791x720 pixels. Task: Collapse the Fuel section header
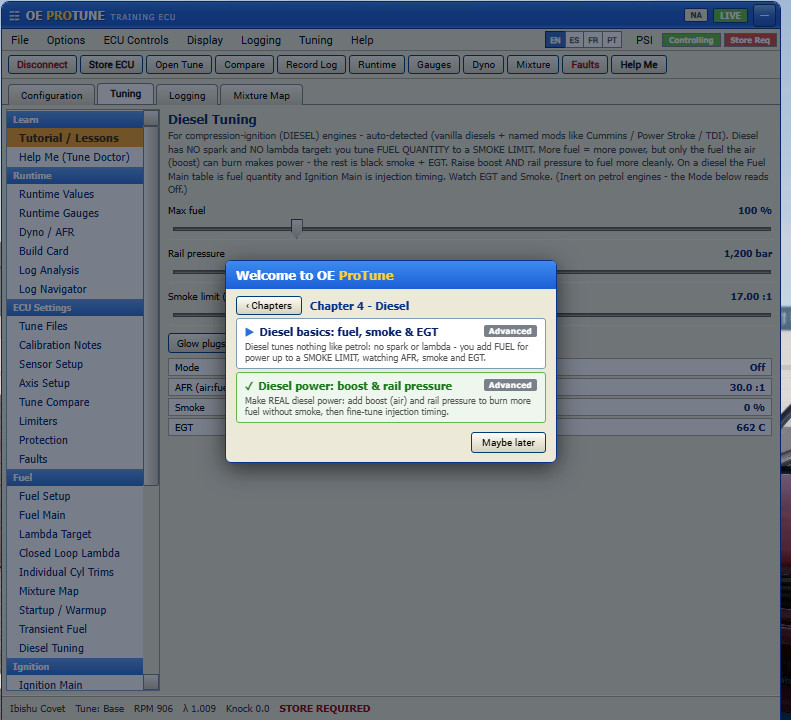click(75, 477)
